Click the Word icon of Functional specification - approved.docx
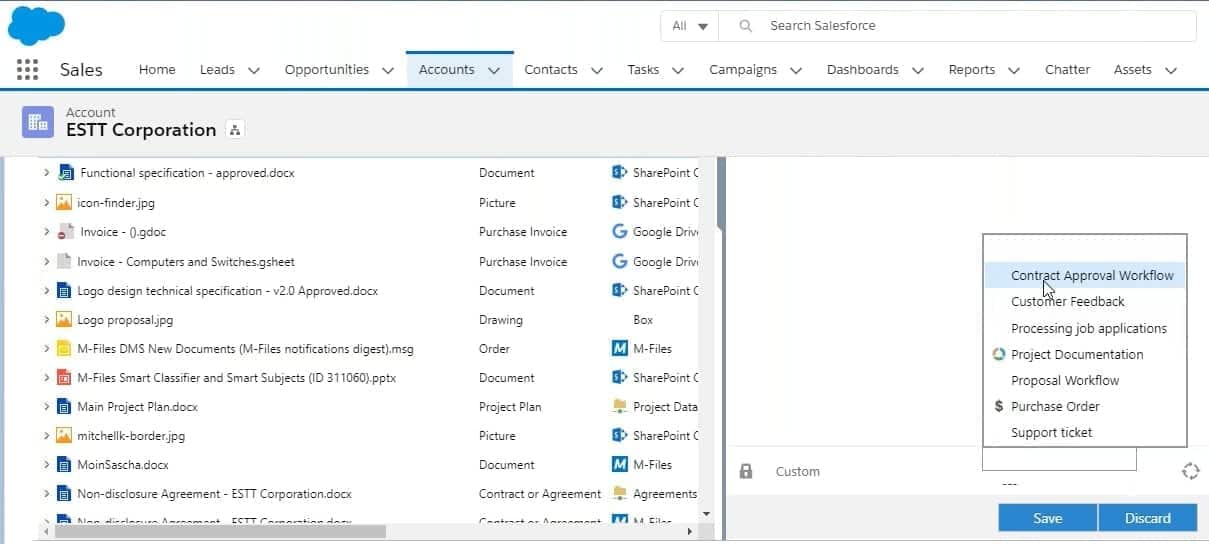 coord(66,173)
